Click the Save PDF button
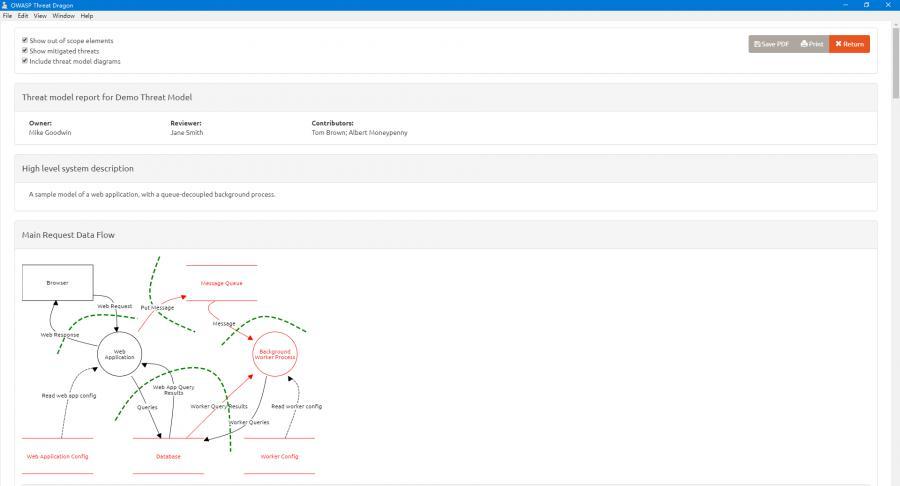This screenshot has width=900, height=486. click(x=771, y=44)
